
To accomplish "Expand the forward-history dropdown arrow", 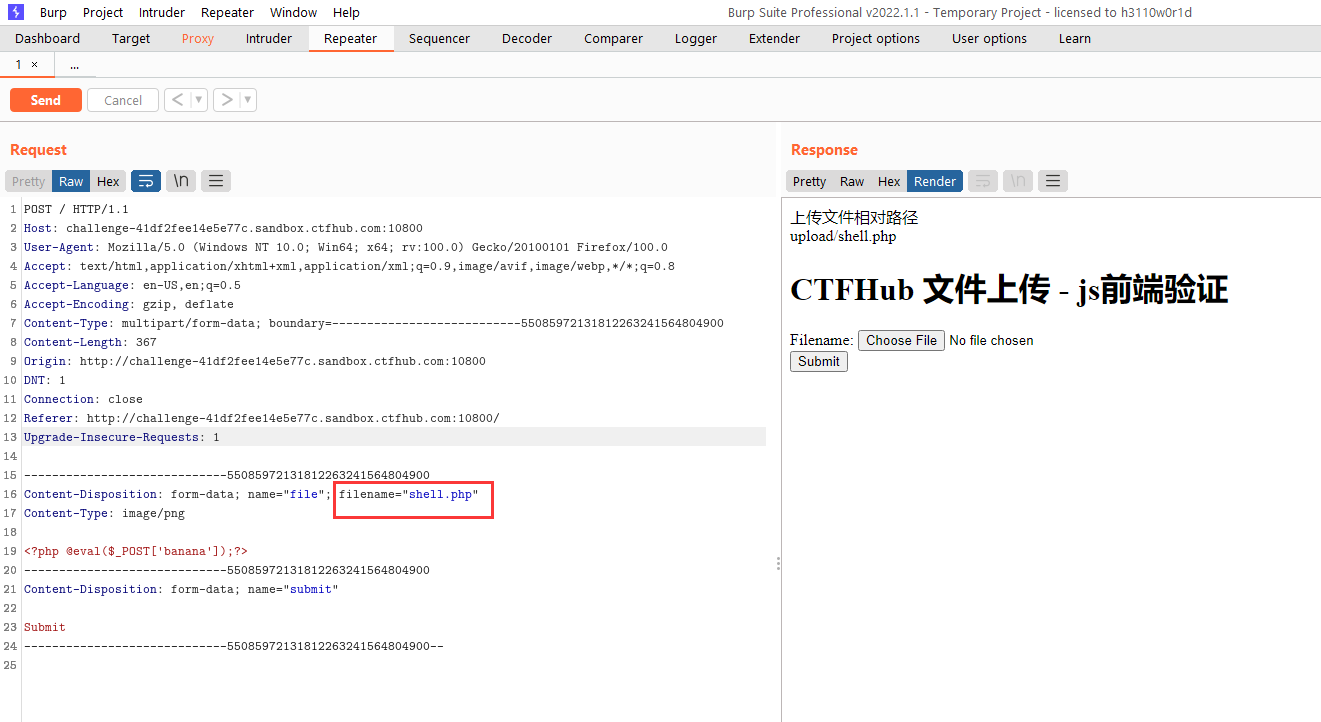I will click(x=248, y=100).
